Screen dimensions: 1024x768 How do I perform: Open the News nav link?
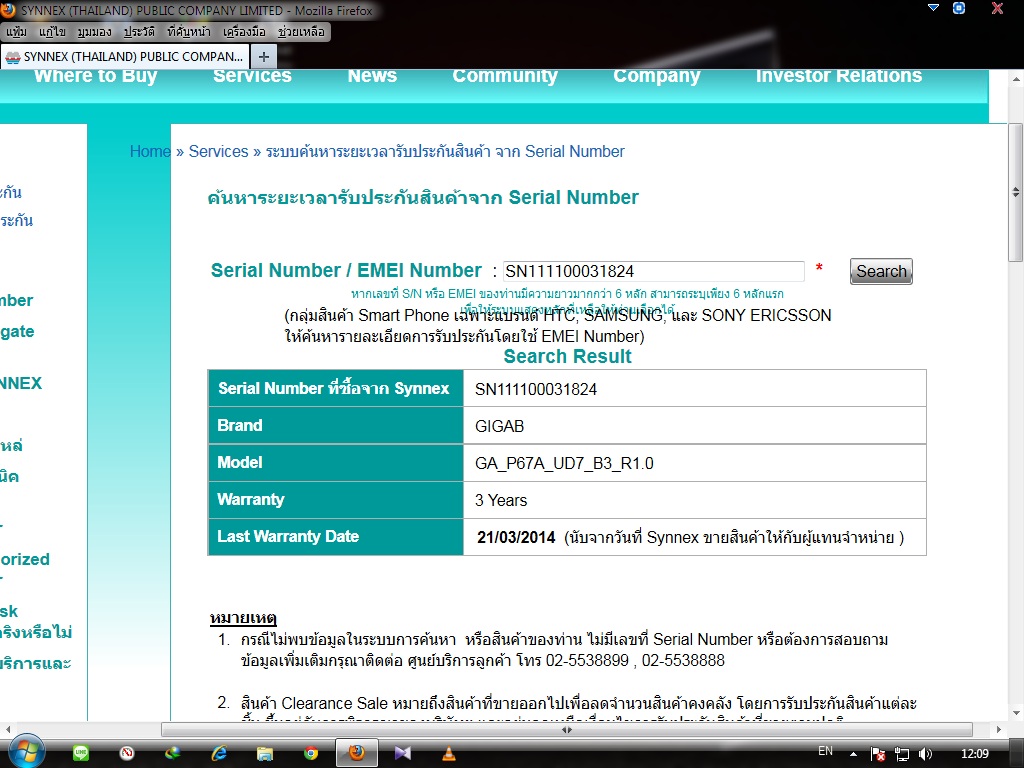coord(372,76)
